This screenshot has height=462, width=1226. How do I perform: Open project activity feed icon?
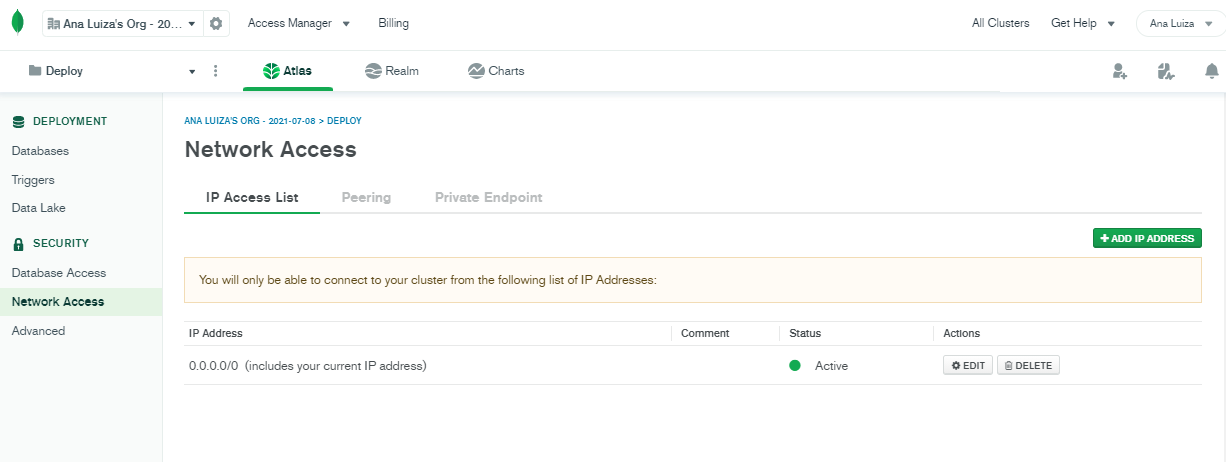tap(1165, 71)
